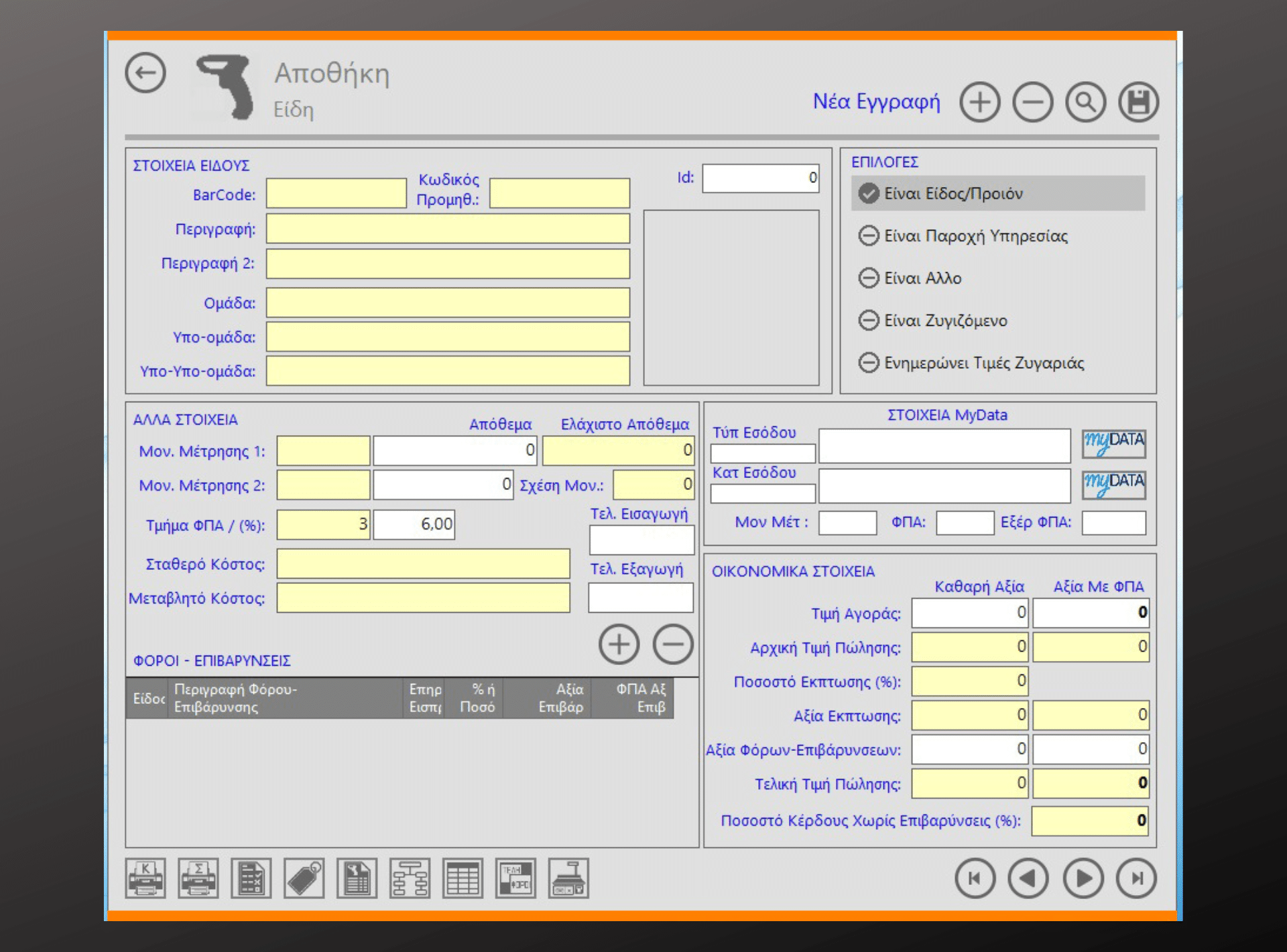Add a new record with plus icon
The height and width of the screenshot is (952, 1287).
(x=979, y=103)
